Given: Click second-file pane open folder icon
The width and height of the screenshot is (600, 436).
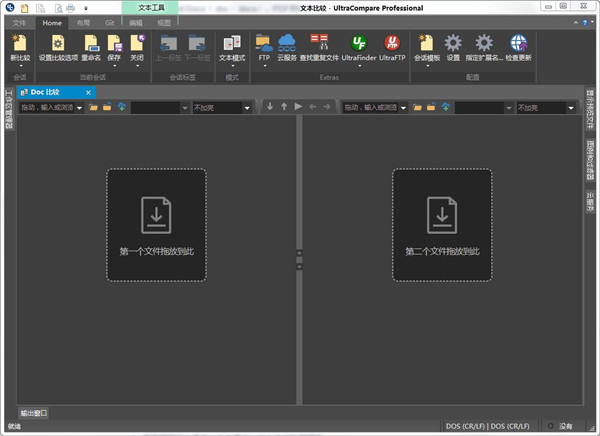Looking at the screenshot, I should click(x=417, y=107).
